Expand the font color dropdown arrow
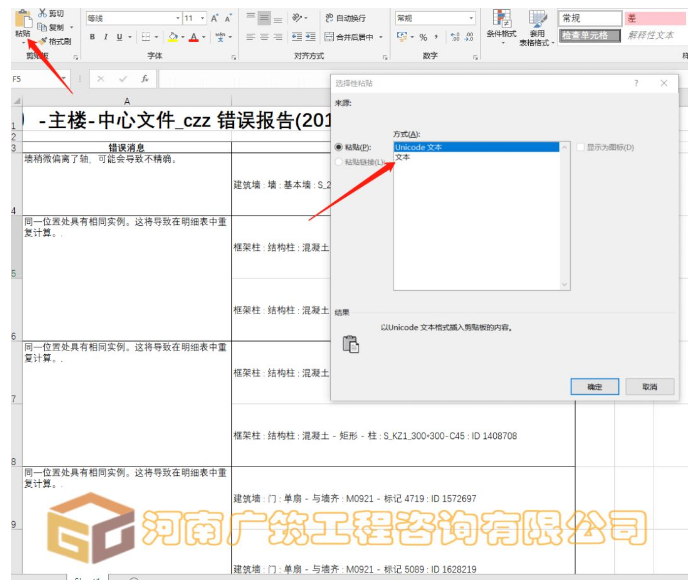 pyautogui.click(x=204, y=37)
